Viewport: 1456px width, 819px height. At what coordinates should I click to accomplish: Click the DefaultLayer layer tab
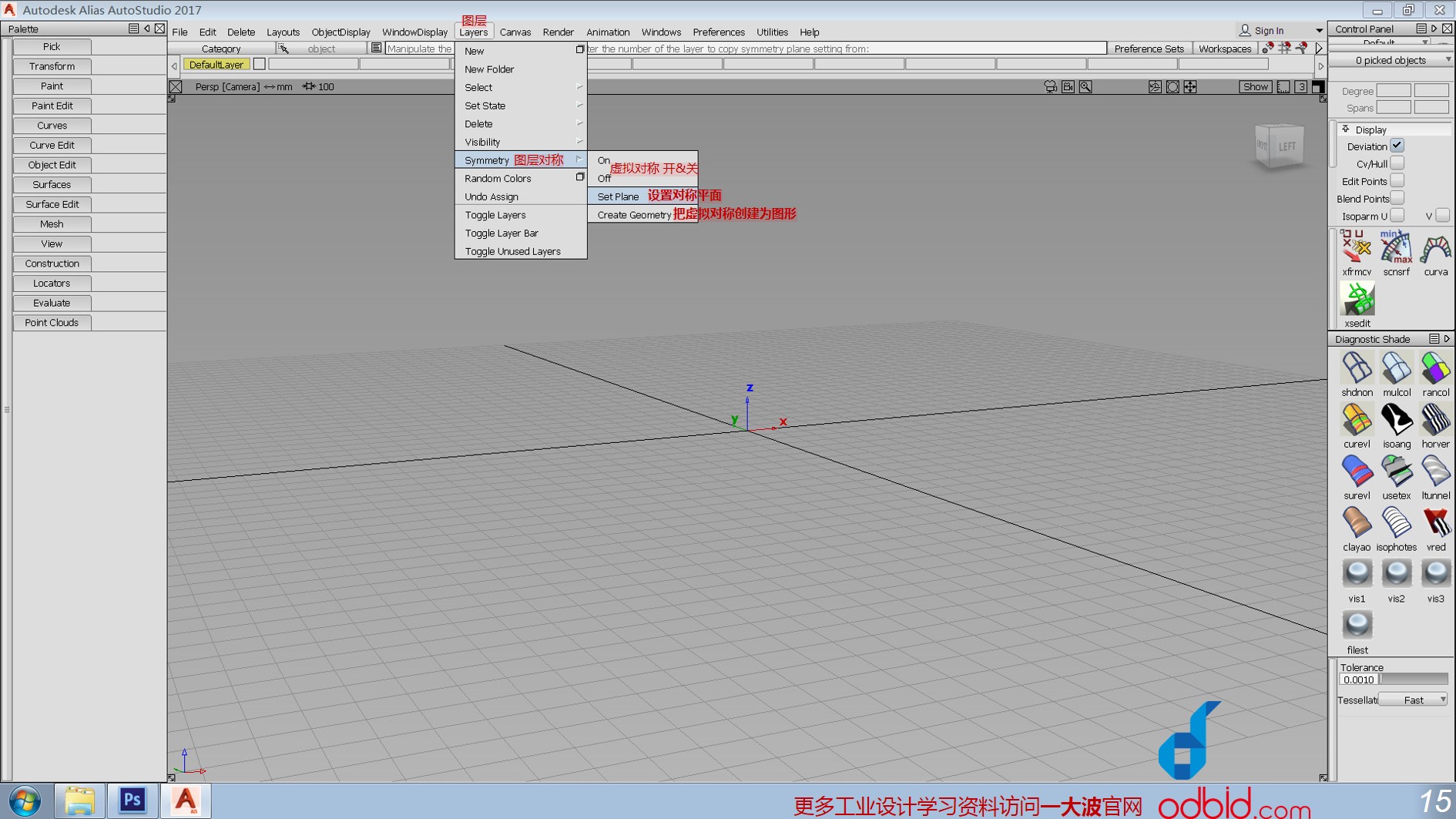(x=216, y=65)
